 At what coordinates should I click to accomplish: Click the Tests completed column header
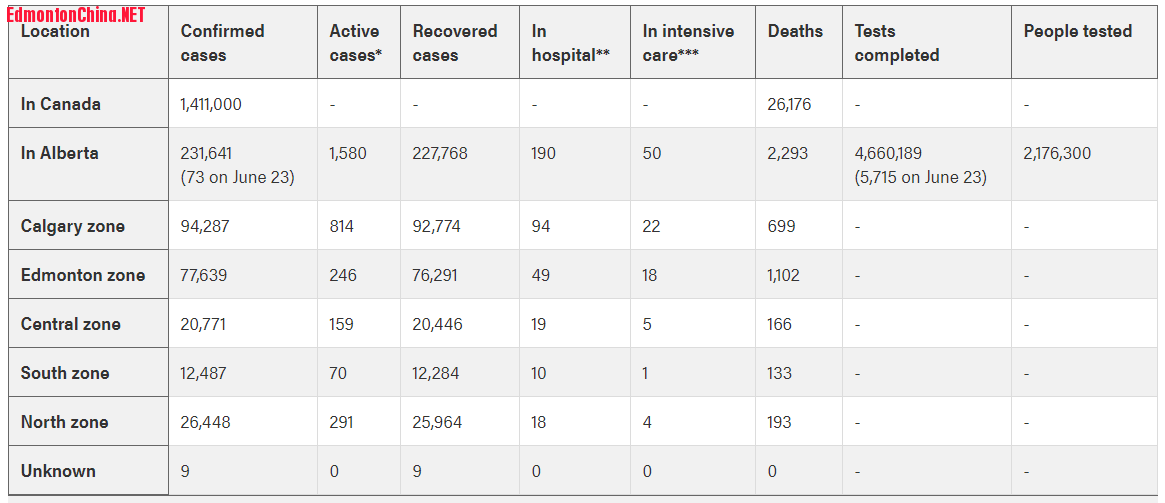[896, 43]
